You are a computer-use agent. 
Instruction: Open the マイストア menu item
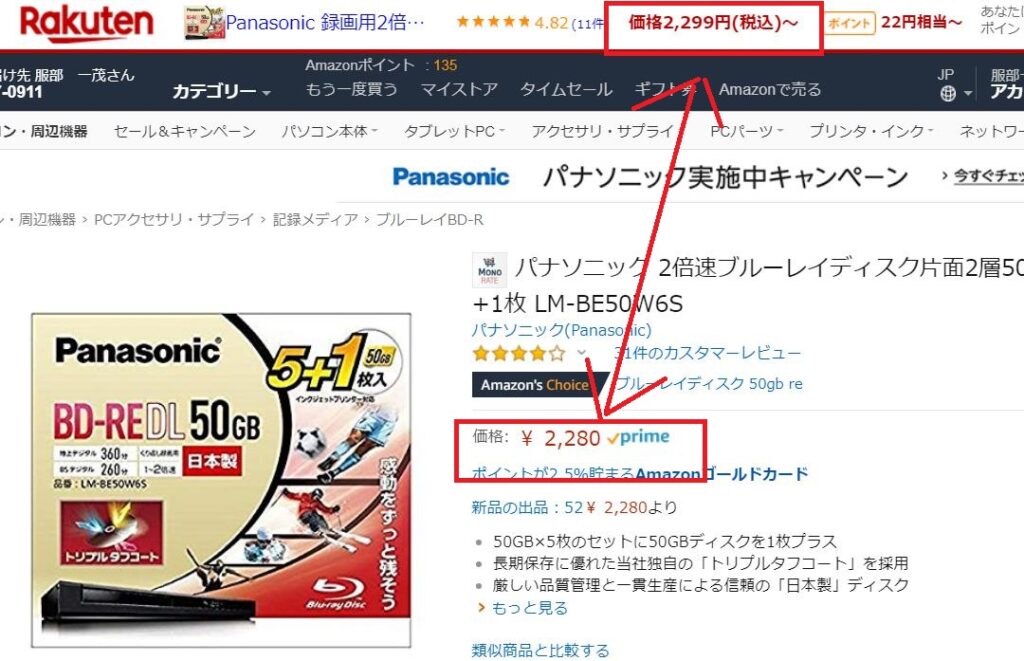coord(459,89)
